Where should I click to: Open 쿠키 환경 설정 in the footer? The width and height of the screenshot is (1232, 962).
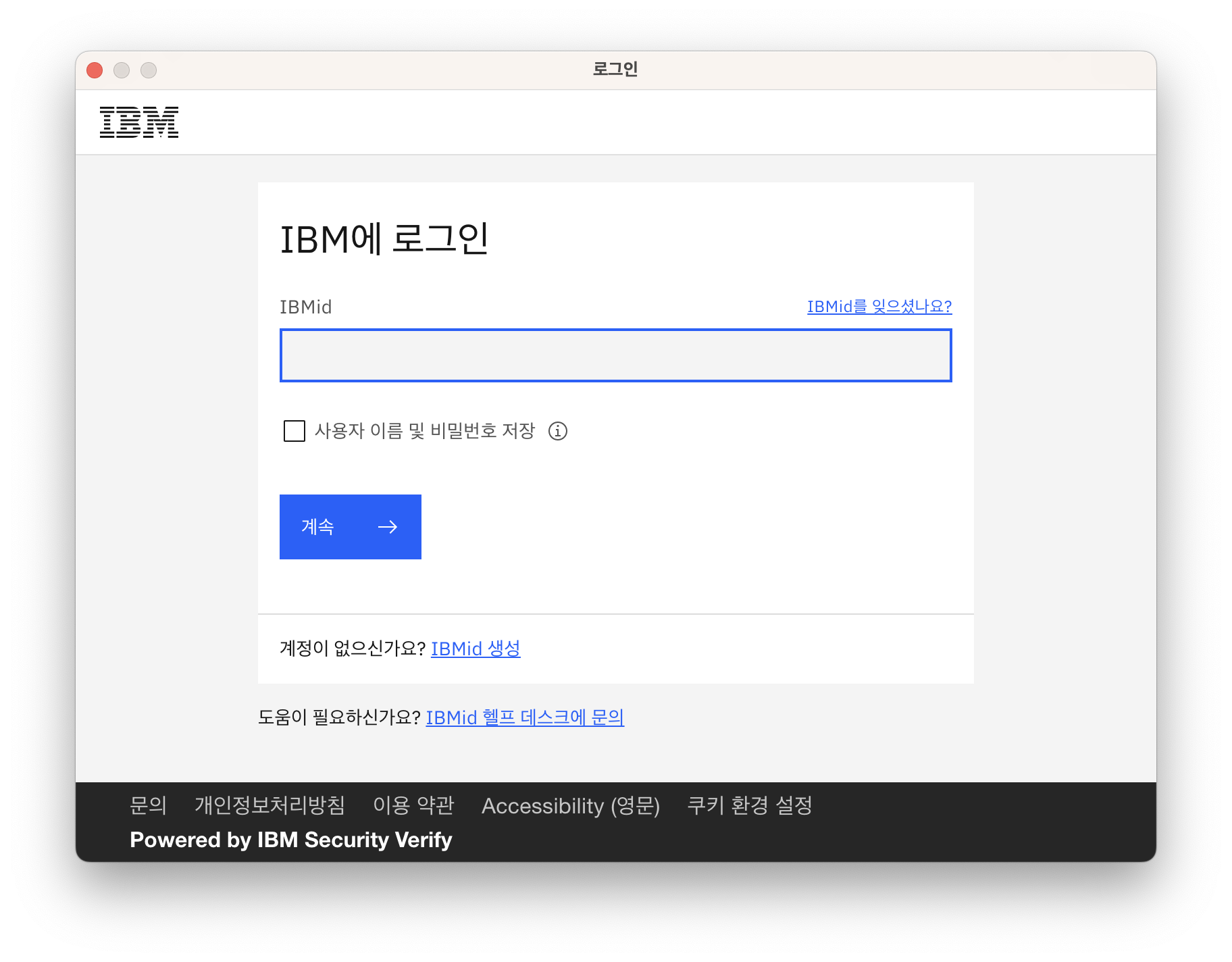(x=750, y=805)
